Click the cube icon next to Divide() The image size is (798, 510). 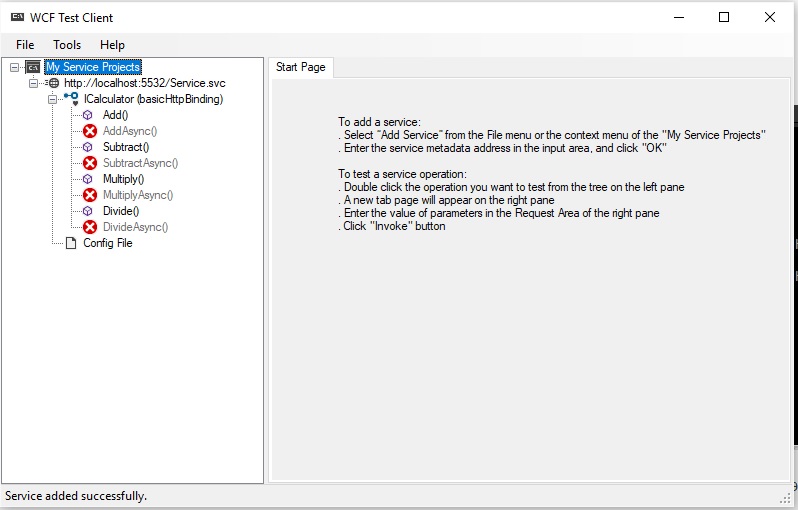(x=88, y=211)
